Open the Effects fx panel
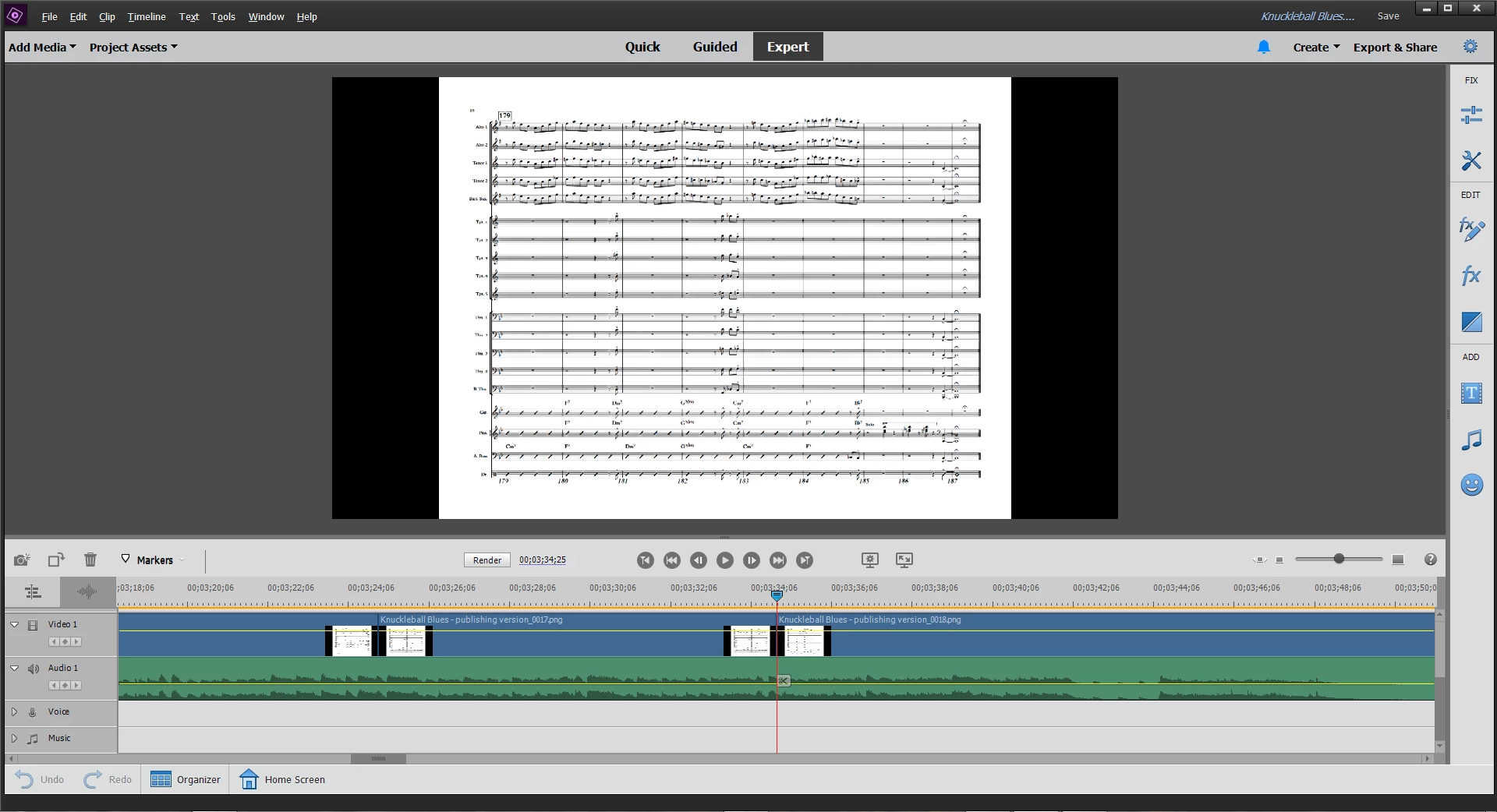 click(1471, 275)
